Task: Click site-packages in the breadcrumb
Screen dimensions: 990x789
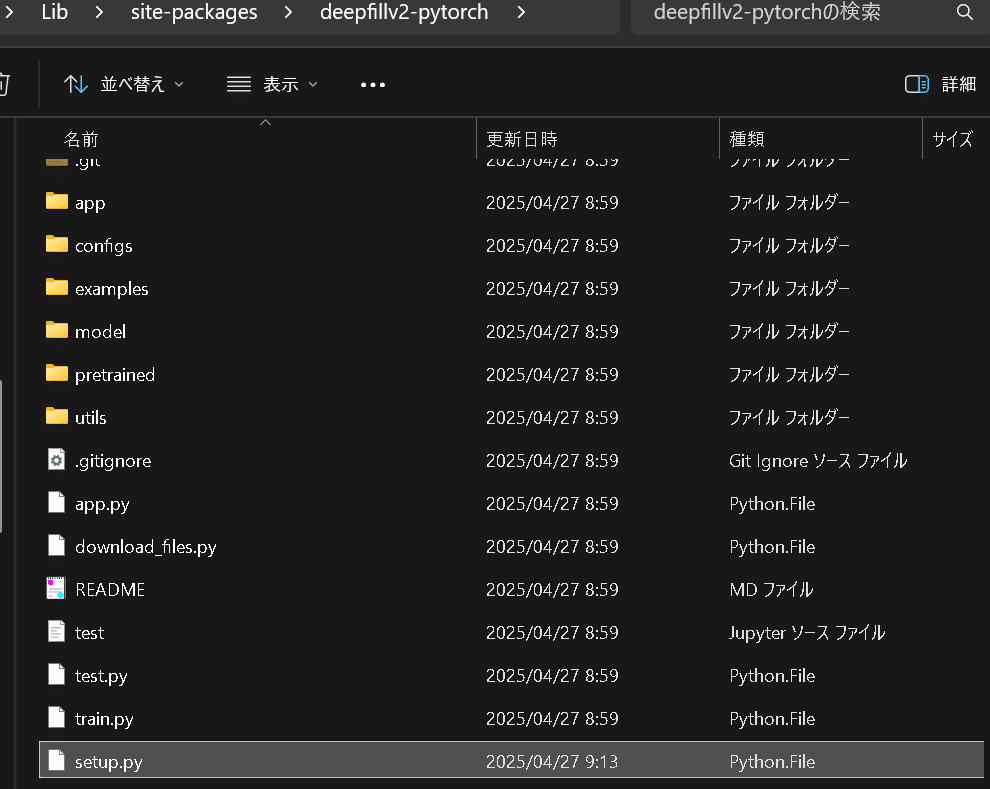Action: [194, 13]
